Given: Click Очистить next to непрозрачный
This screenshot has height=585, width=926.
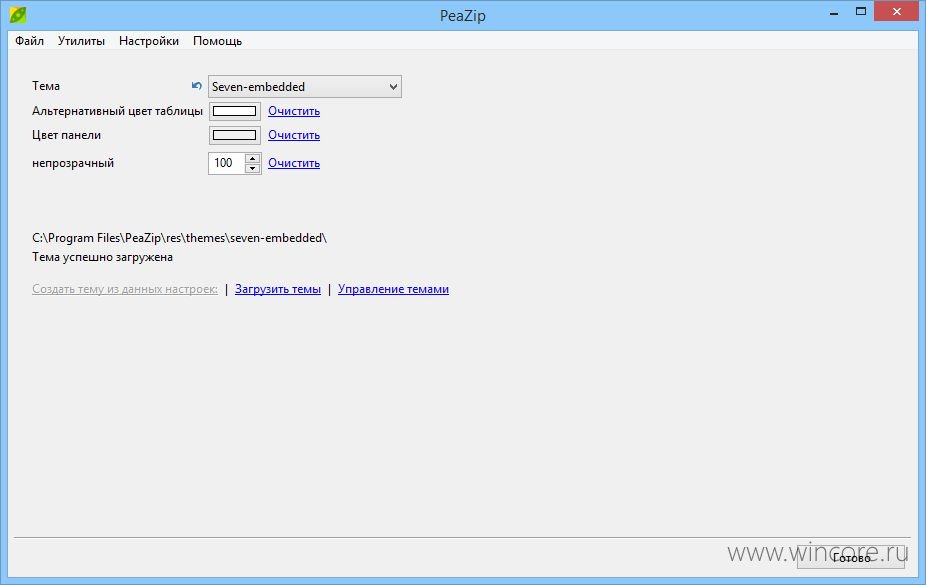Looking at the screenshot, I should (294, 163).
